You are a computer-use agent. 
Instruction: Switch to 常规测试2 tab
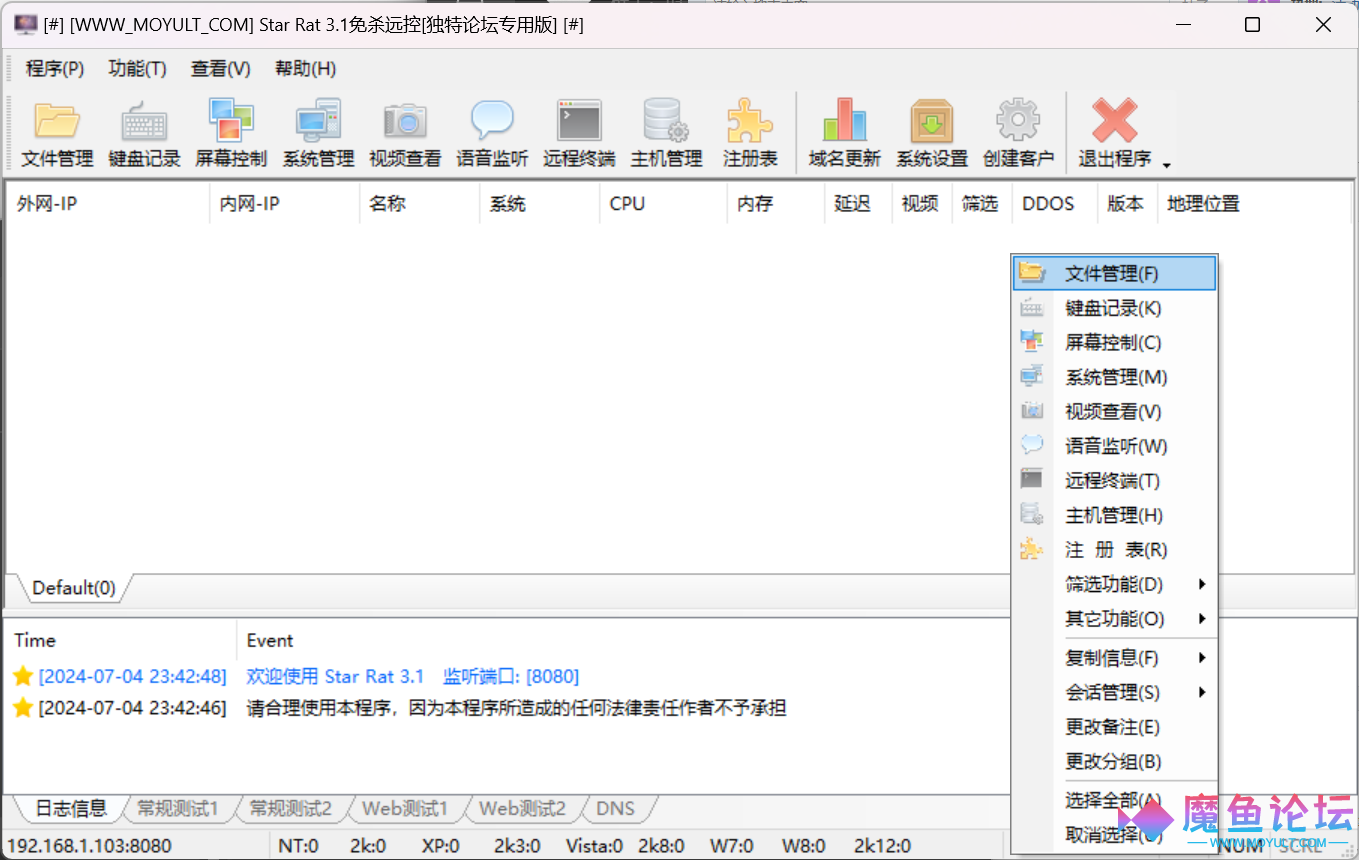tap(290, 808)
